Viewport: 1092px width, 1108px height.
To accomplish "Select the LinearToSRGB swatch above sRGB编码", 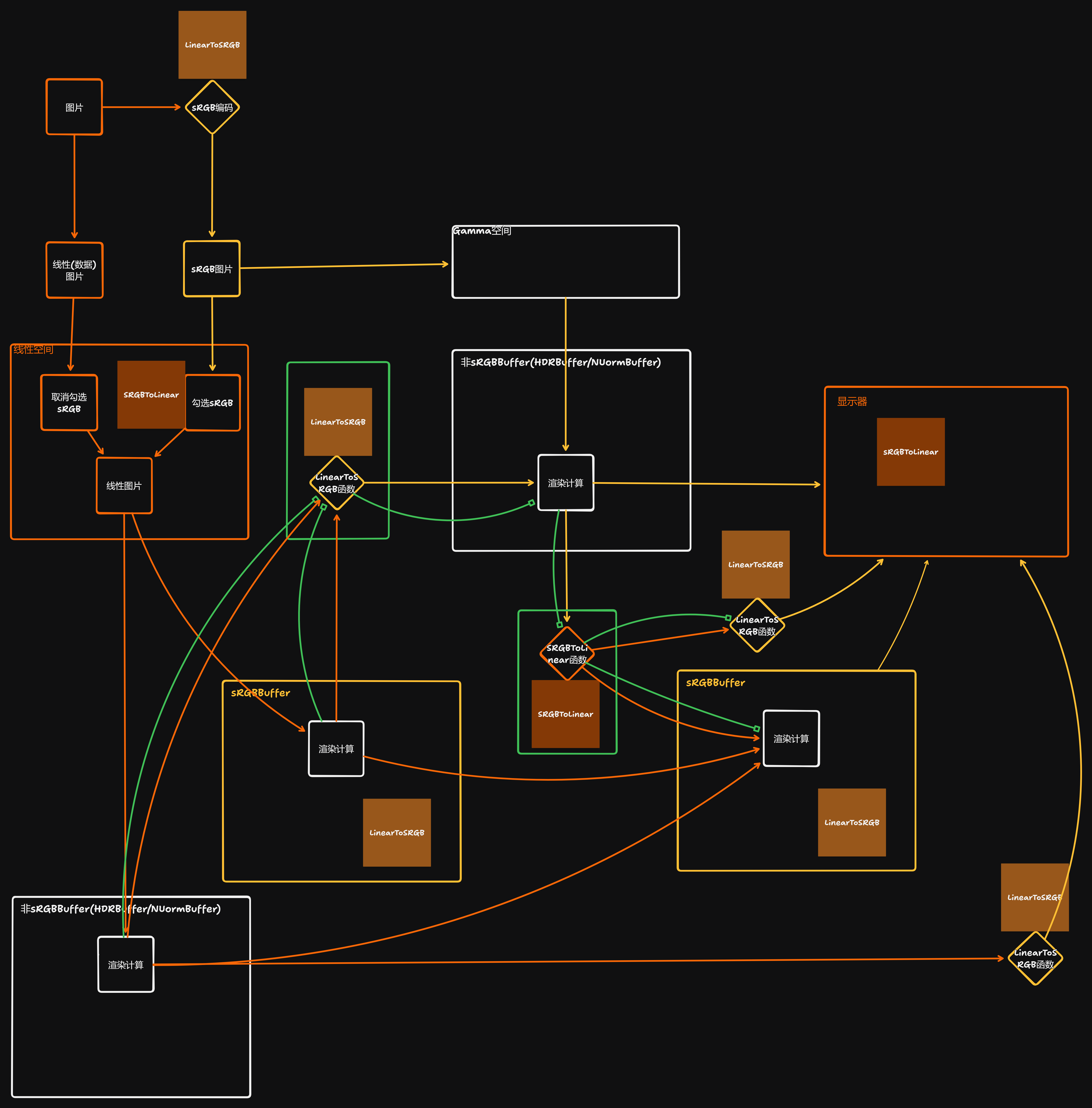I will point(212,45).
